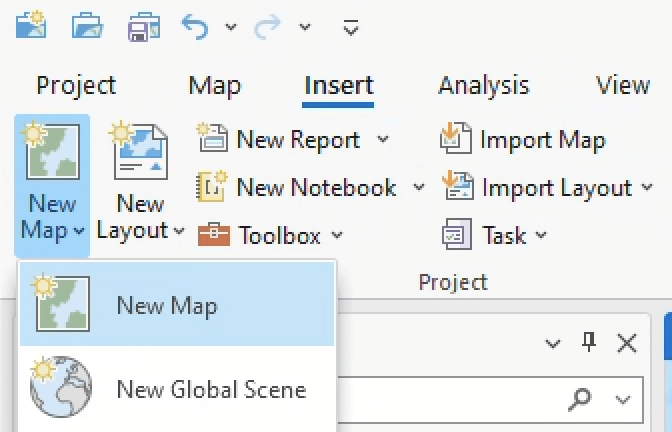The height and width of the screenshot is (432, 672).
Task: Save the project using the disk icon
Action: pos(144,27)
